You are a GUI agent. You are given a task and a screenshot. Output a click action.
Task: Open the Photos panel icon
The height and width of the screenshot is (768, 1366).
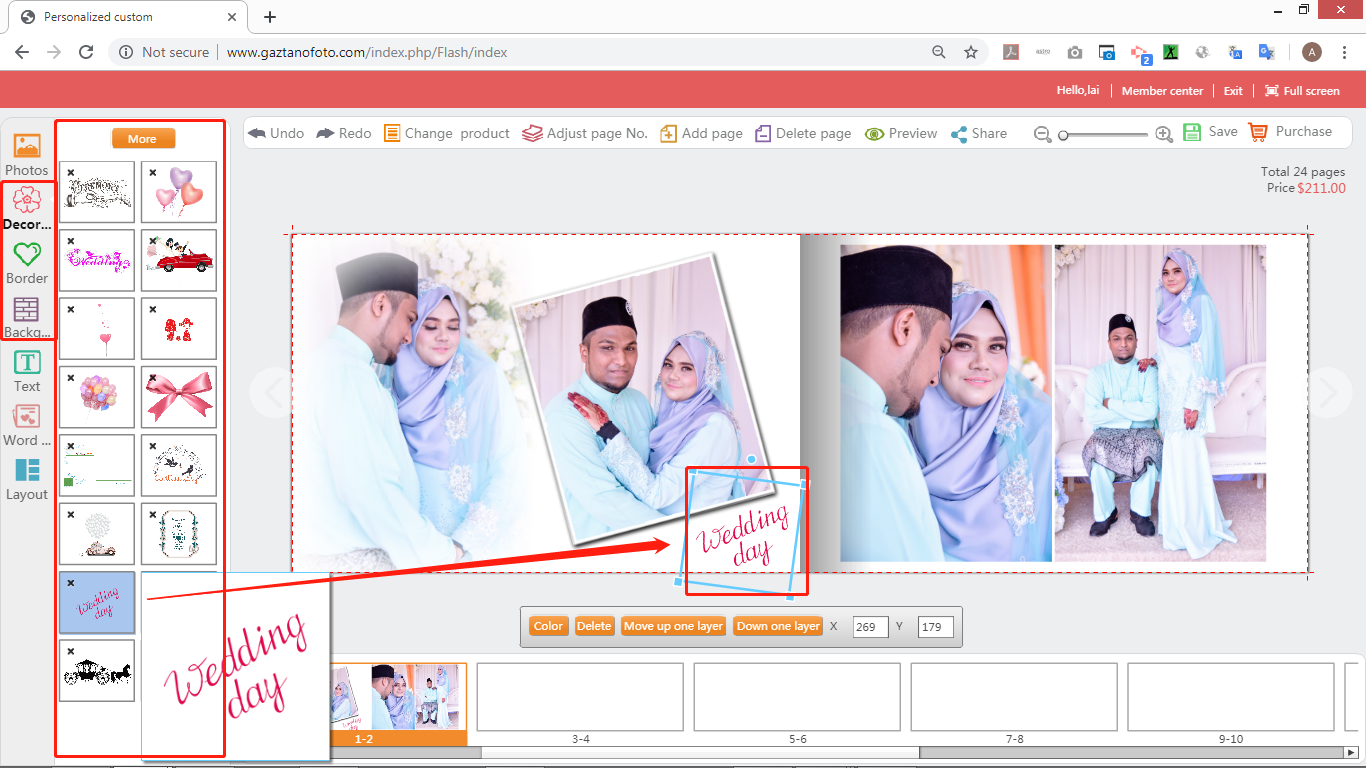[x=27, y=148]
